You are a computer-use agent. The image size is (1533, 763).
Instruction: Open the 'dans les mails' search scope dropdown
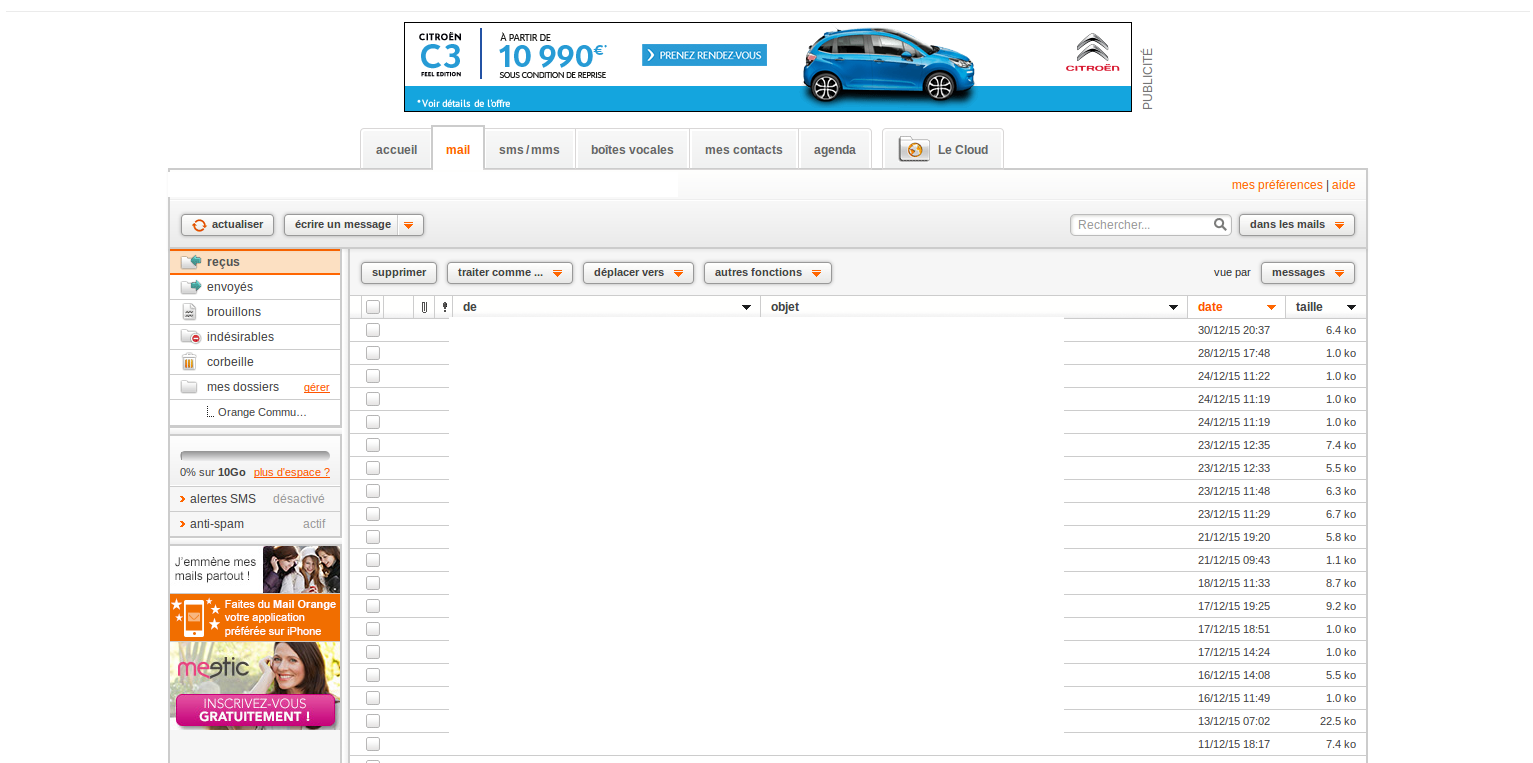1296,225
